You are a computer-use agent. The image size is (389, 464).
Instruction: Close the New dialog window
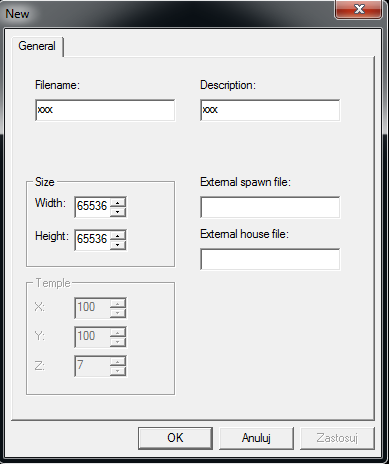[359, 9]
